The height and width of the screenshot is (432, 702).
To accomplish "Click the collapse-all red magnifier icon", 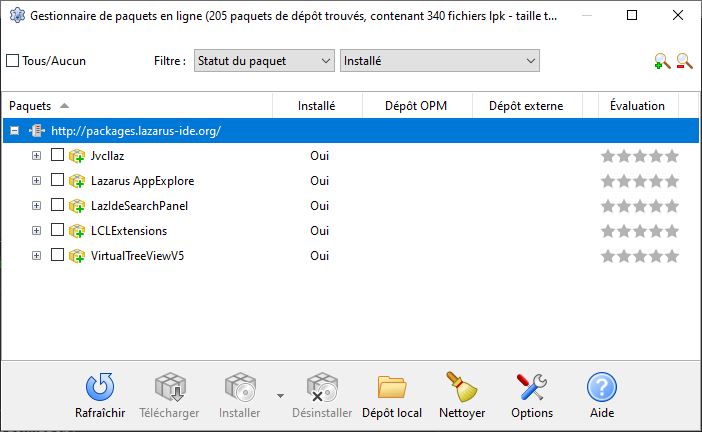I will 685,62.
